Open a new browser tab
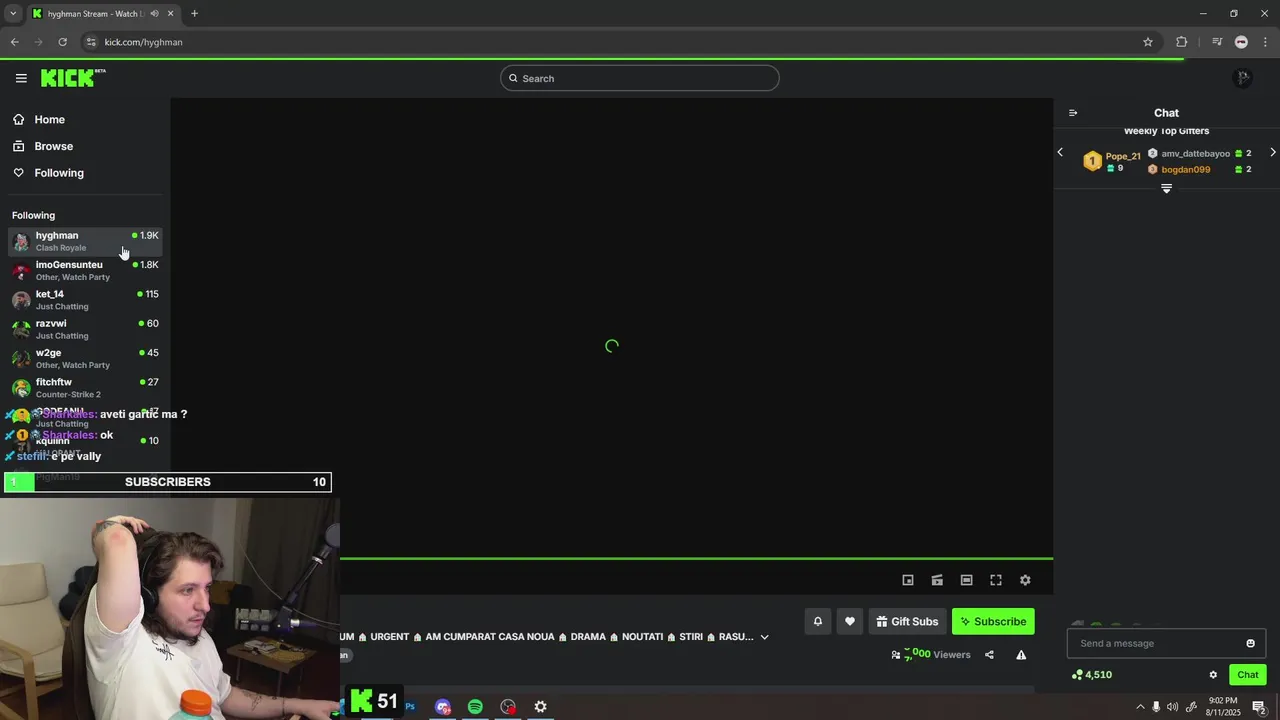Image resolution: width=1280 pixels, height=720 pixels. point(194,14)
